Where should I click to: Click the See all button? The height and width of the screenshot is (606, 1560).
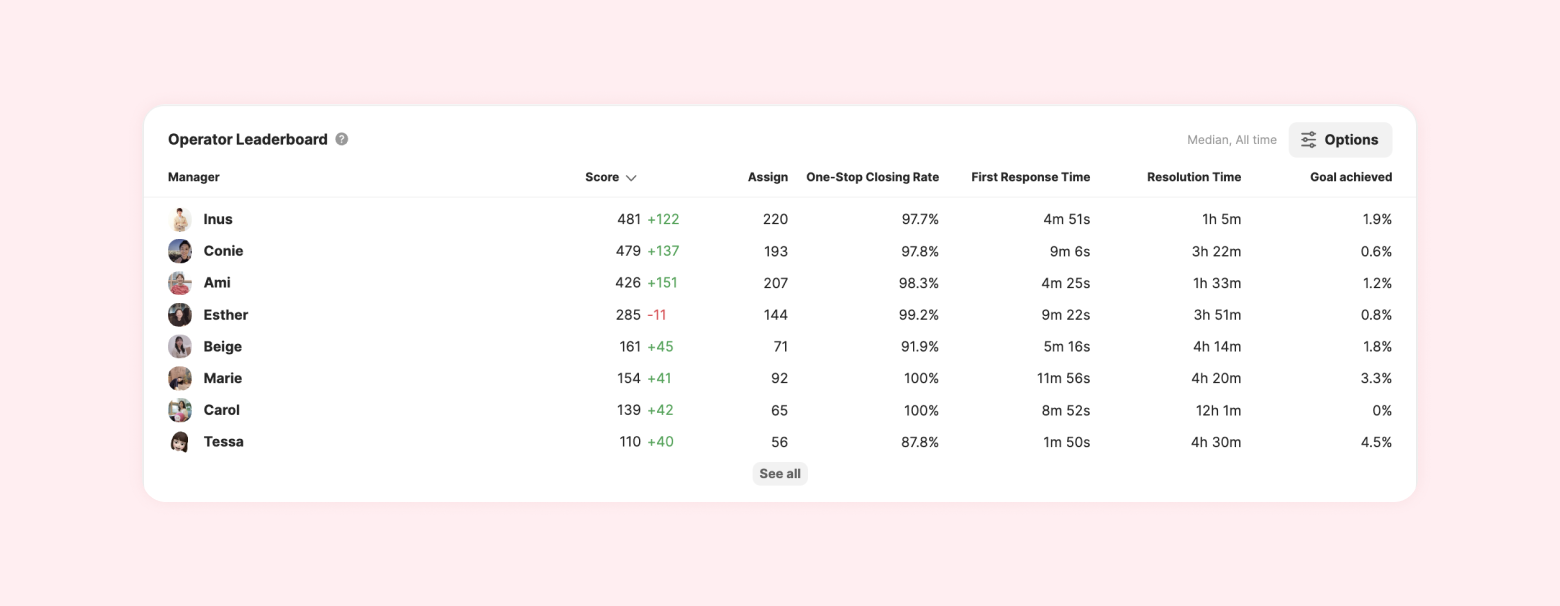(780, 474)
